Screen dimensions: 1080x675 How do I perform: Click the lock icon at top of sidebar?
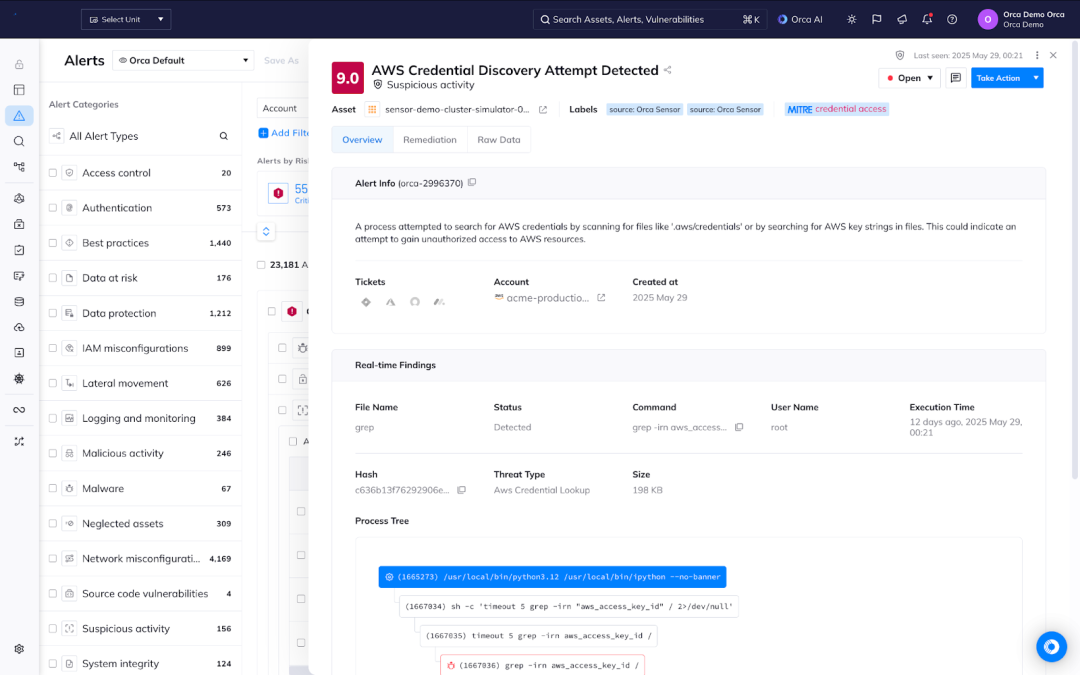pyautogui.click(x=19, y=64)
